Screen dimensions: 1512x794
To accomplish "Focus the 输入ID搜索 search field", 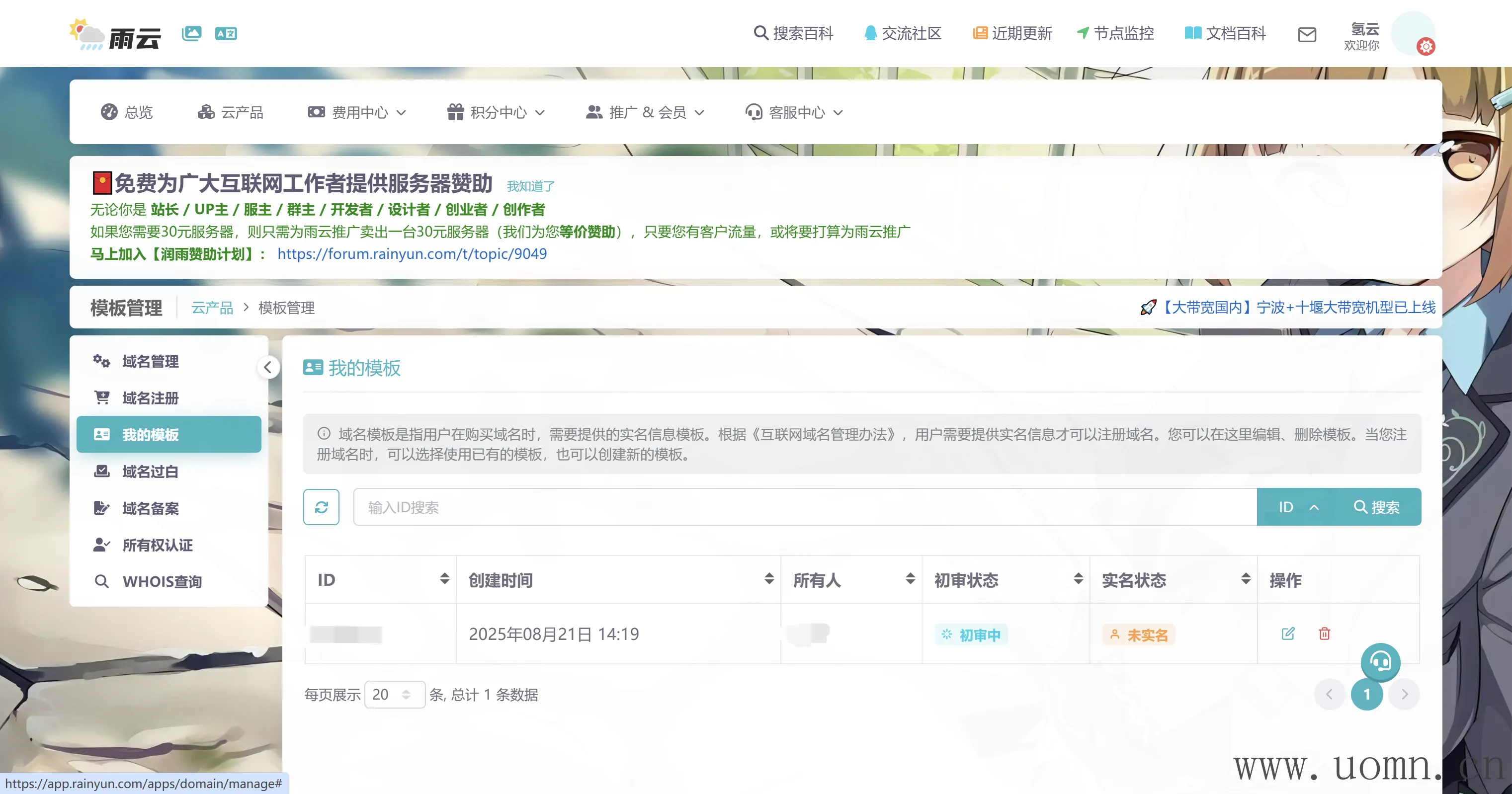I will pyautogui.click(x=804, y=507).
